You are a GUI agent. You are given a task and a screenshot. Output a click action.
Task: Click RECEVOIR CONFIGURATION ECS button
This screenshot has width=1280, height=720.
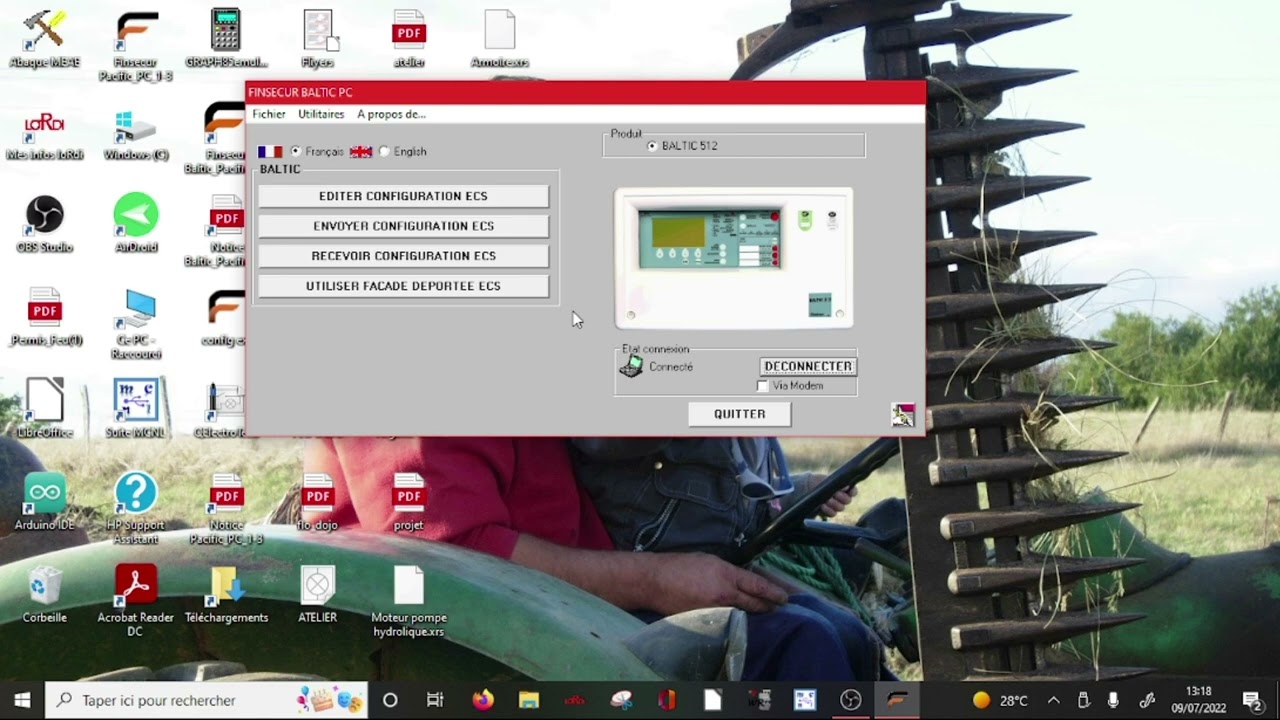(403, 256)
